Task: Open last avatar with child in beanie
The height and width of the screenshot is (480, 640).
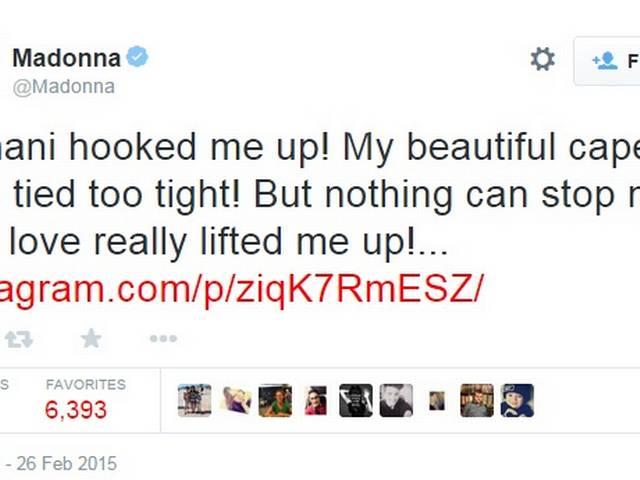Action: tap(517, 400)
